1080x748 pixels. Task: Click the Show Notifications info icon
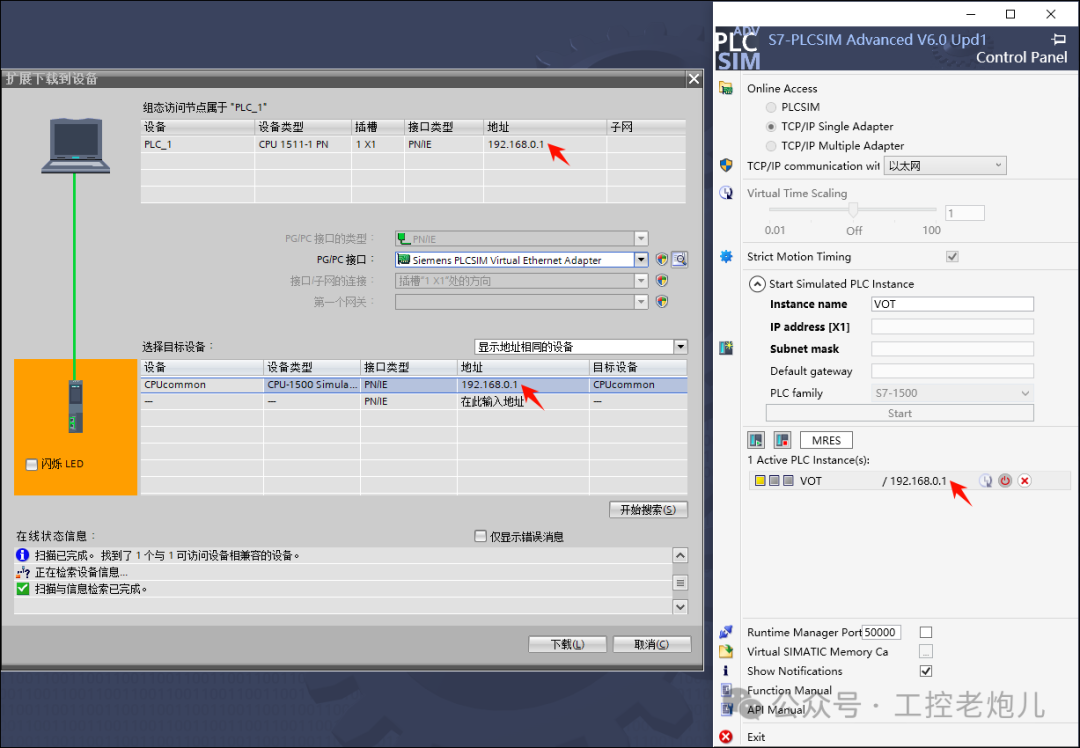click(726, 670)
